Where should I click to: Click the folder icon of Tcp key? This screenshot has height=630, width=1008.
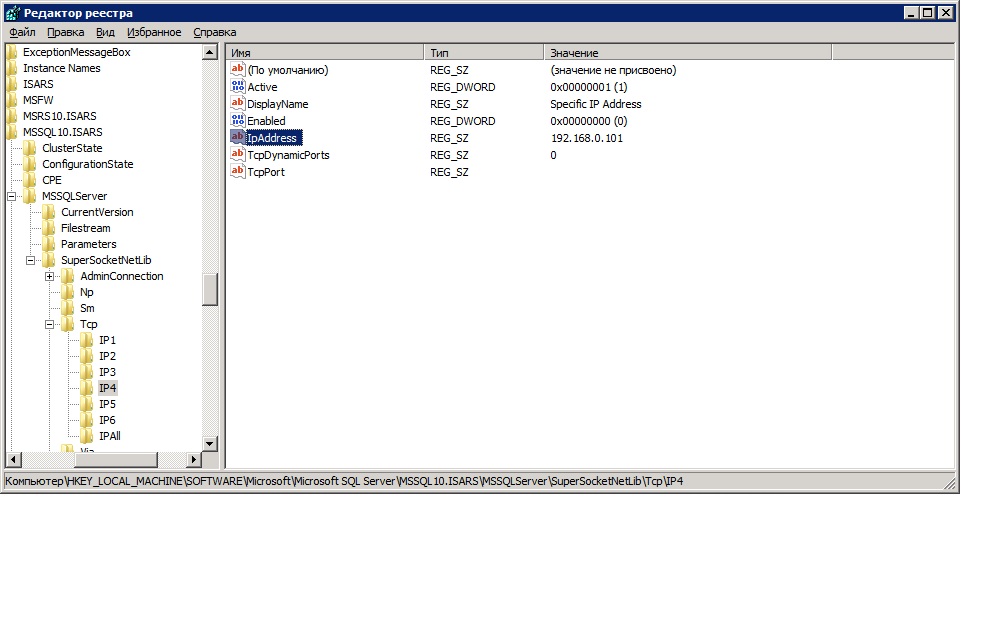(x=68, y=324)
